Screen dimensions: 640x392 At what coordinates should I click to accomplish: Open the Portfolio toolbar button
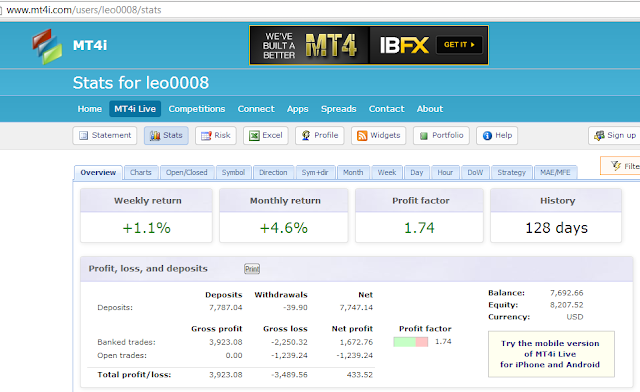[441, 135]
